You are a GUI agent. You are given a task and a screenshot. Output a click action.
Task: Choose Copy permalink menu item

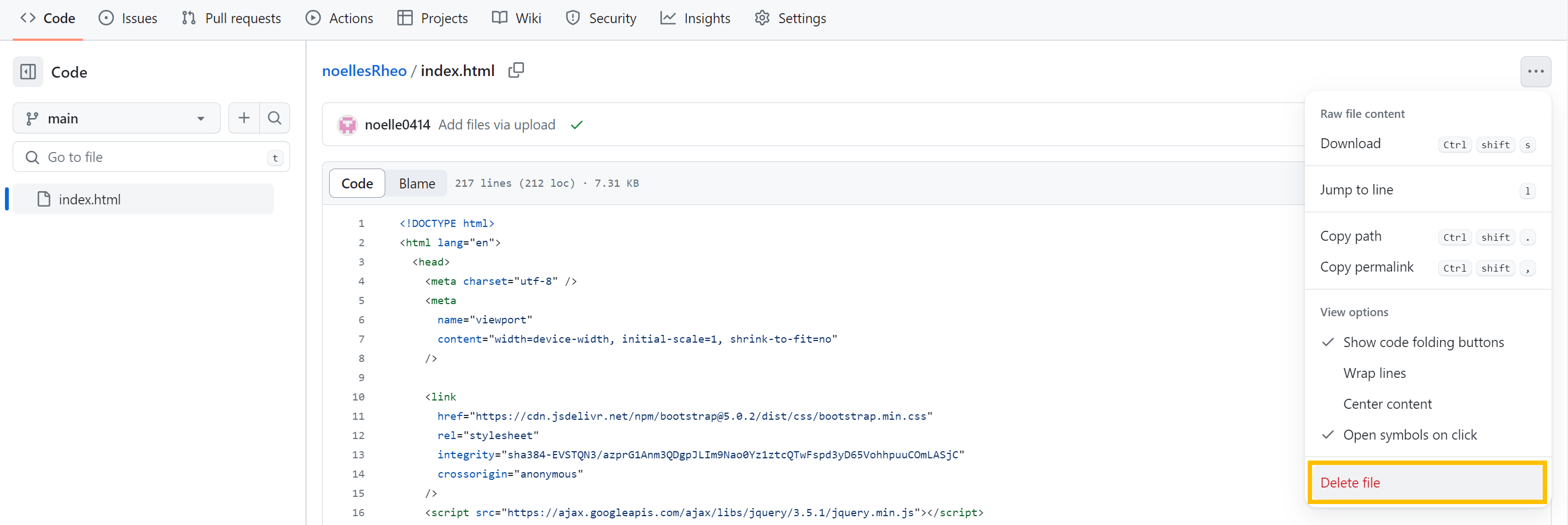(1428, 267)
